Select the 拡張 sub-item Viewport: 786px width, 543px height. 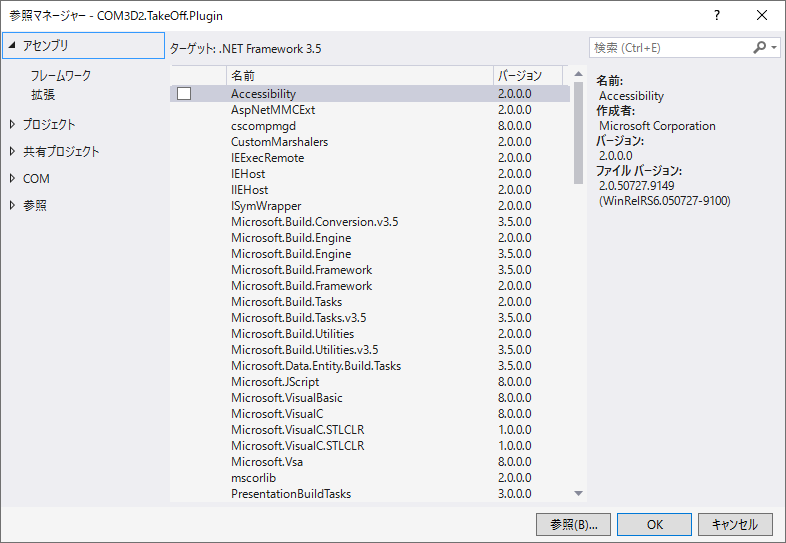(43, 94)
